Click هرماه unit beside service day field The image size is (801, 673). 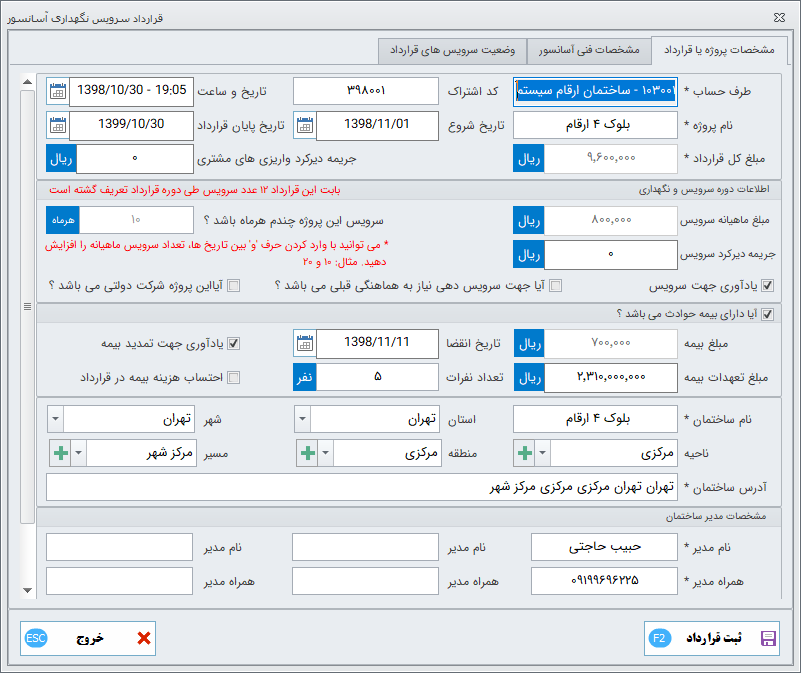[63, 220]
